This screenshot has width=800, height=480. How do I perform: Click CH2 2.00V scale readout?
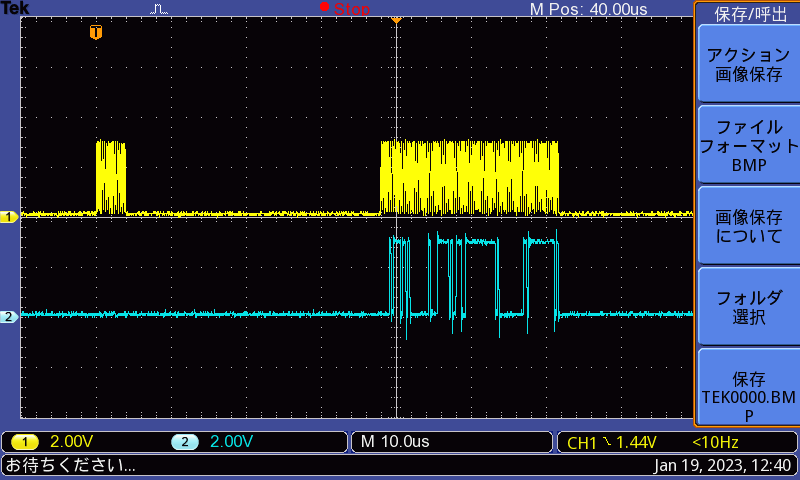point(231,441)
